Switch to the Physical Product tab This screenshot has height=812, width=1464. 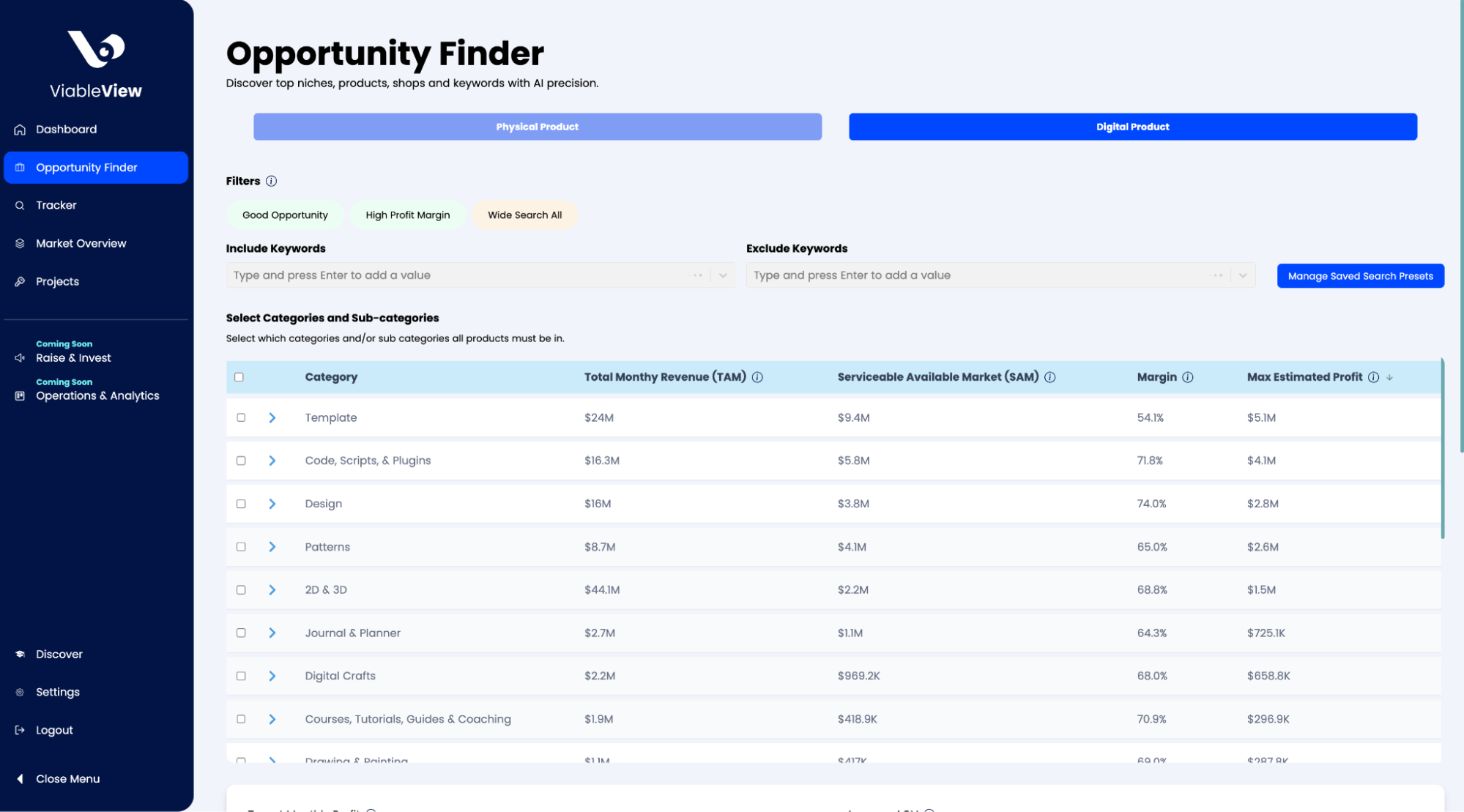[537, 126]
